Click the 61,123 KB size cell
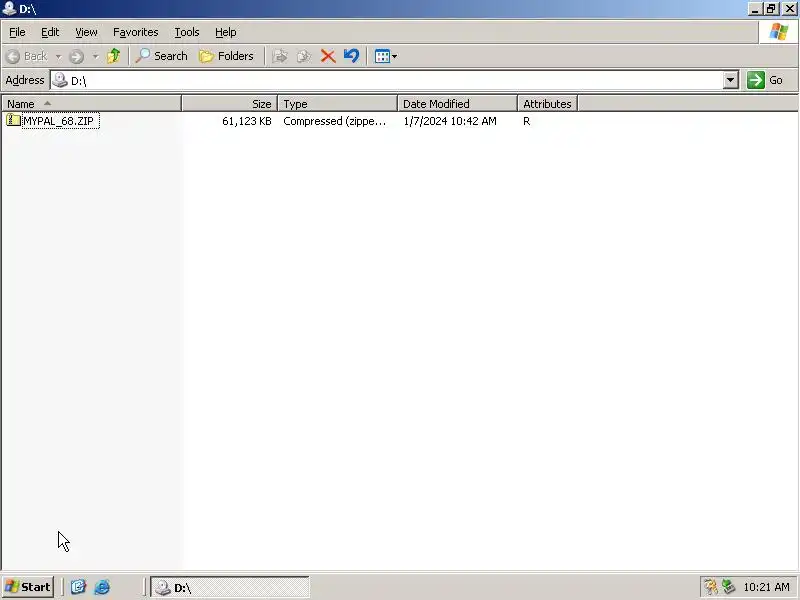 pyautogui.click(x=246, y=121)
